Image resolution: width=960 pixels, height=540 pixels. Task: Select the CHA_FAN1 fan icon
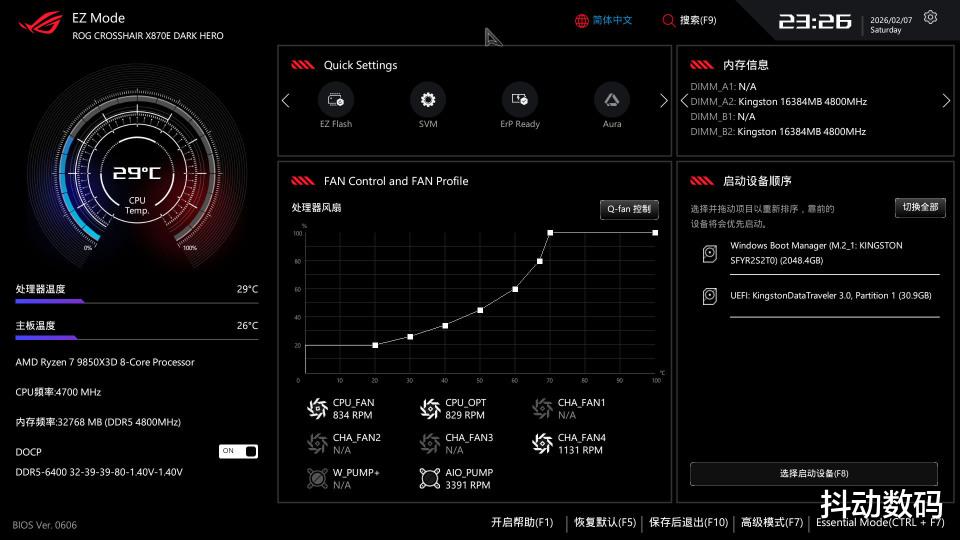[542, 408]
